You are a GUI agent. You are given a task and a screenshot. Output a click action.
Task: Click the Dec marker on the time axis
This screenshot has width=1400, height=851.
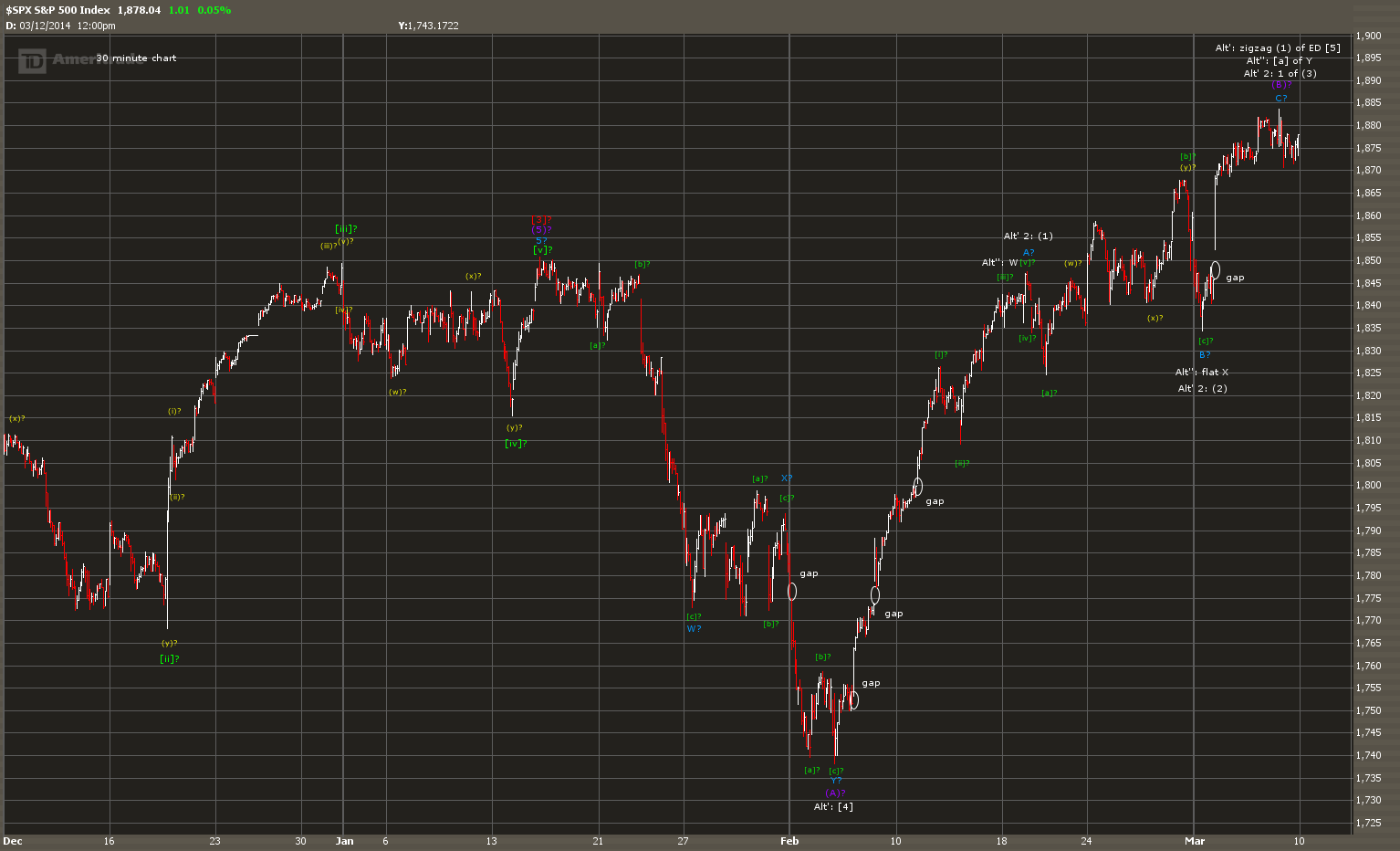point(13,841)
